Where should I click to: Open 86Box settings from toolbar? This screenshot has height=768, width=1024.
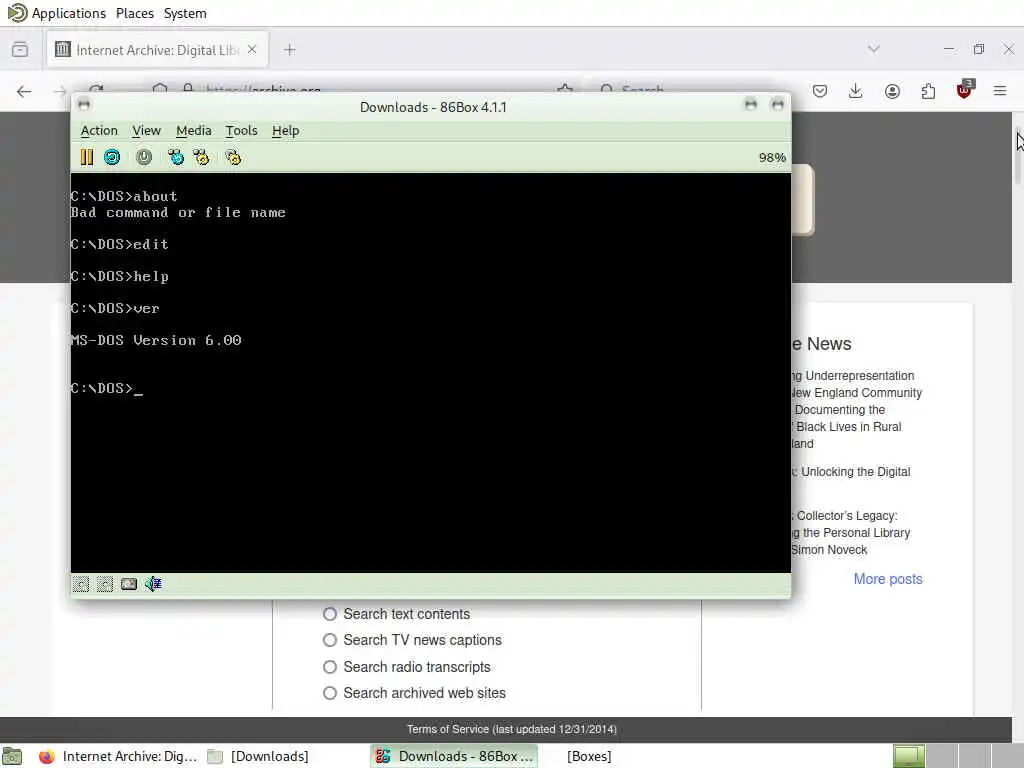pyautogui.click(x=233, y=157)
